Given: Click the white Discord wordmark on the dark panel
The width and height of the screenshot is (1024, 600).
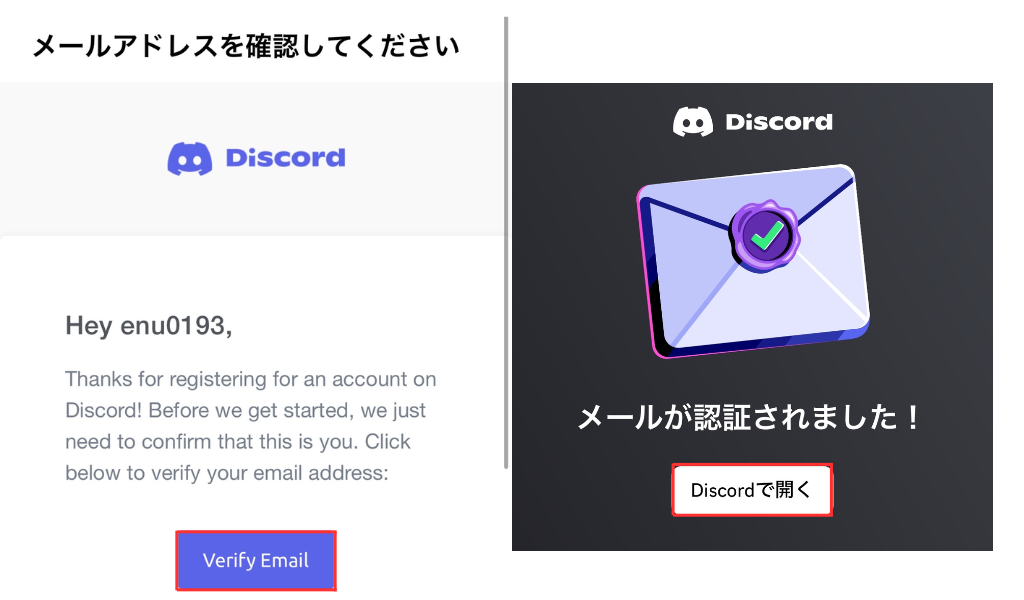Looking at the screenshot, I should pyautogui.click(x=779, y=122).
